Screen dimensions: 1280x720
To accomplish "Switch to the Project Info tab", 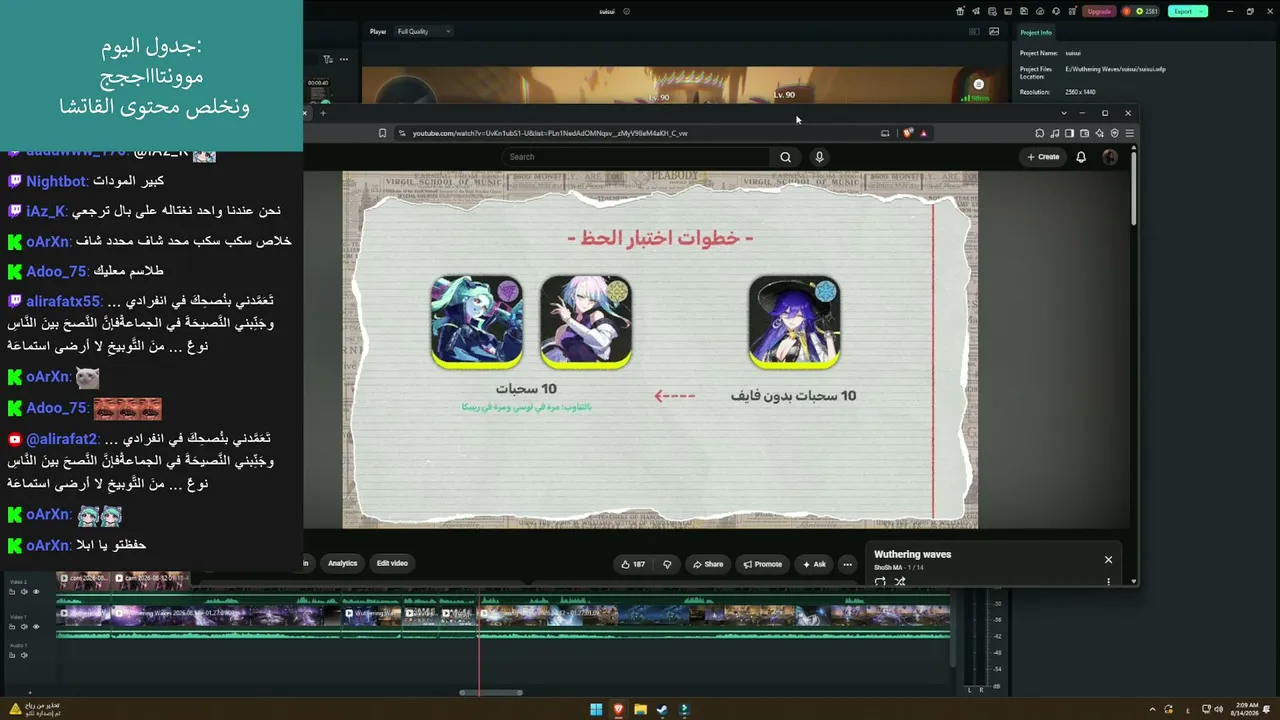I will tap(1036, 33).
